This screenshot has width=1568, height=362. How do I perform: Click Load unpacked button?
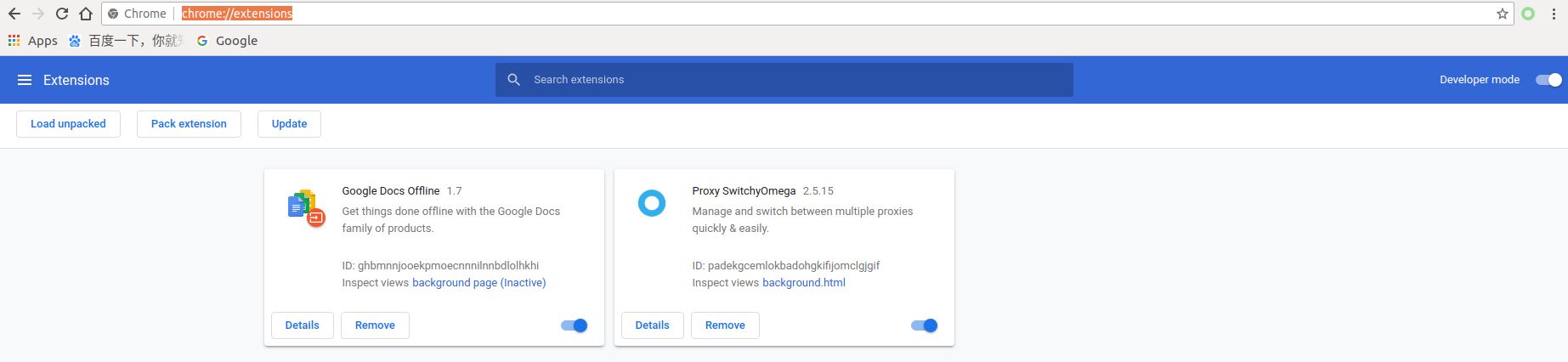pos(68,124)
